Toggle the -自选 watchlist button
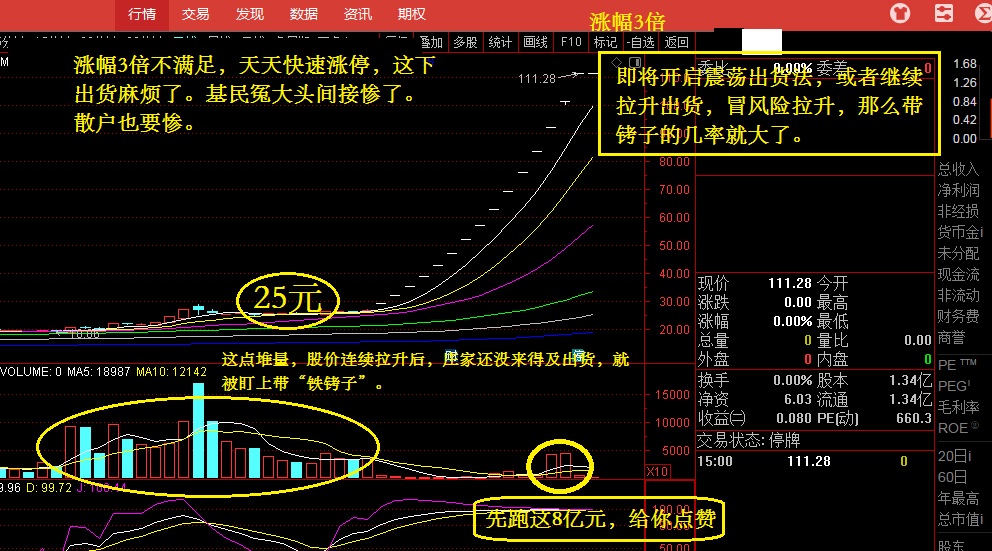The image size is (992, 551). point(641,42)
